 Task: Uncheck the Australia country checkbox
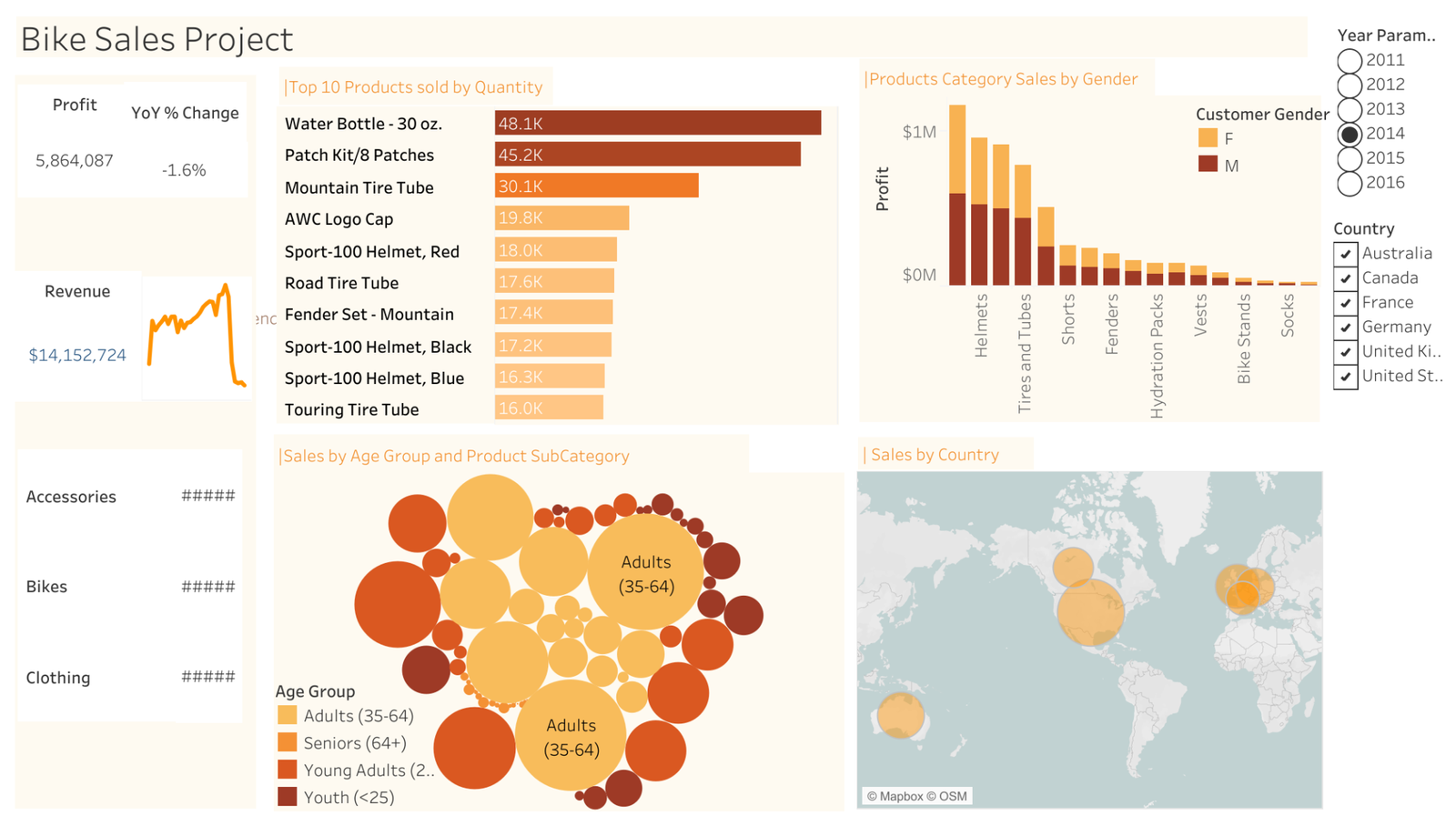(1345, 254)
